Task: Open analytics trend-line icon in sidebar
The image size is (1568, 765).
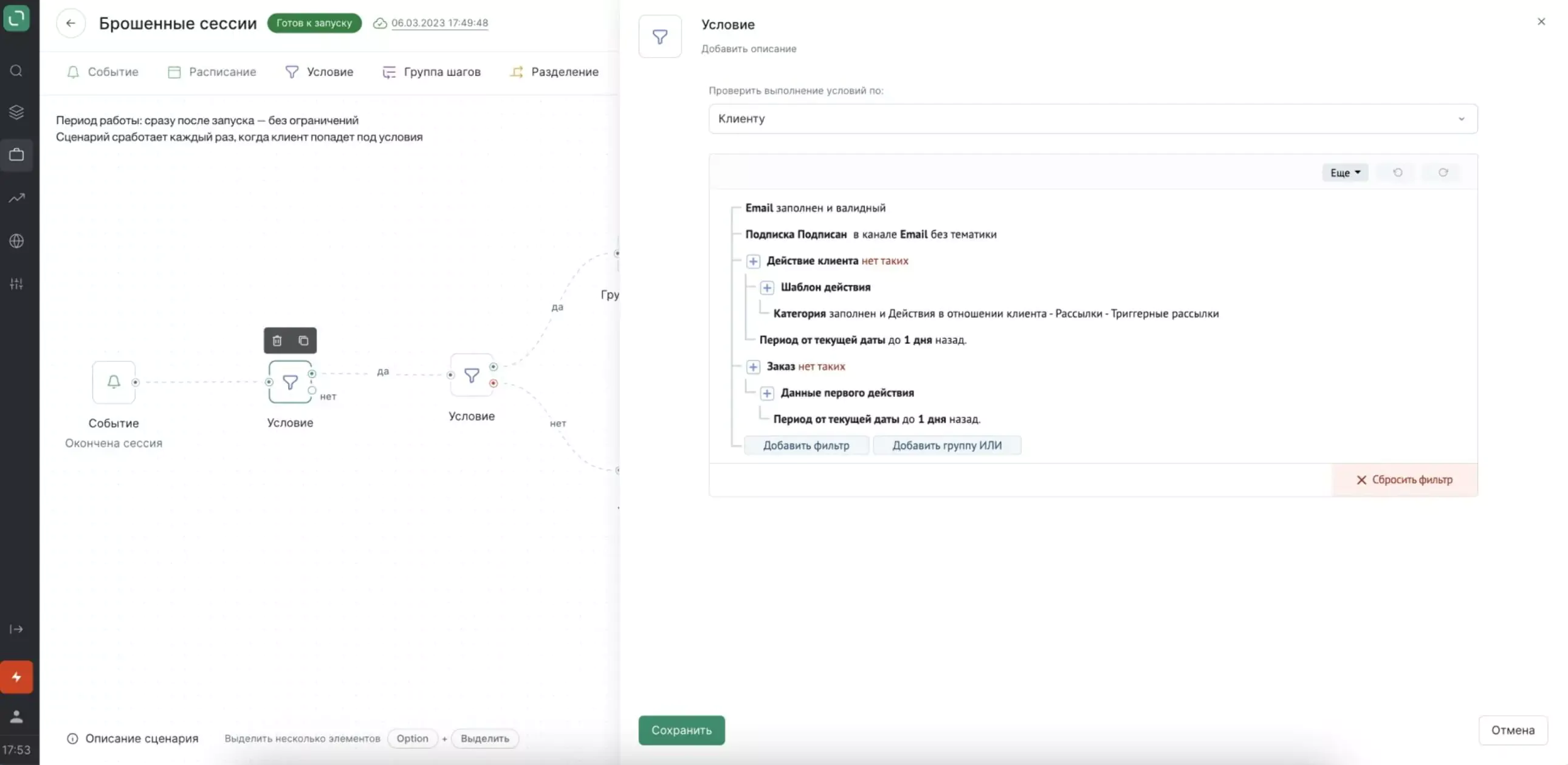Action: tap(16, 198)
